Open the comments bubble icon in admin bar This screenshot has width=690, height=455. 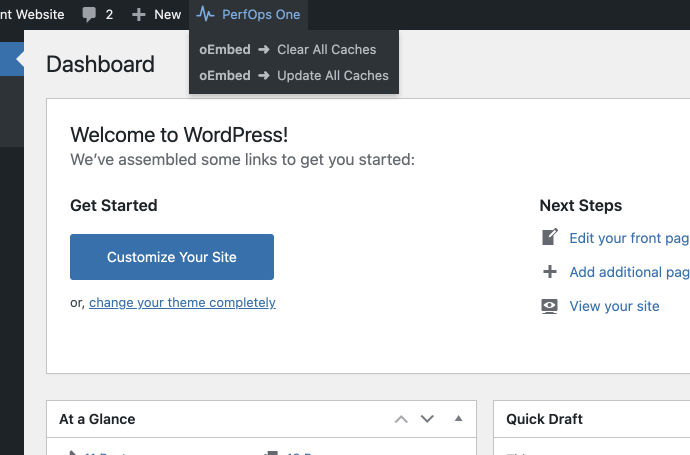[x=89, y=15]
